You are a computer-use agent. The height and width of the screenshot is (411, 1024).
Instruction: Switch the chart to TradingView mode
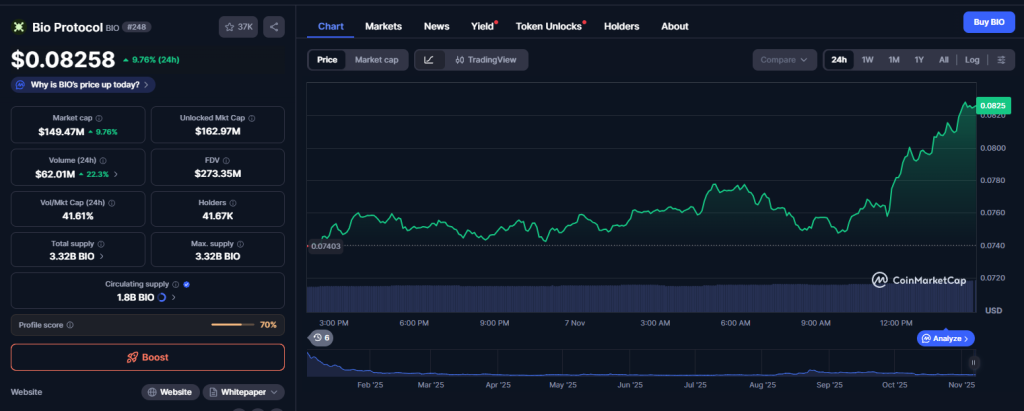tap(485, 60)
